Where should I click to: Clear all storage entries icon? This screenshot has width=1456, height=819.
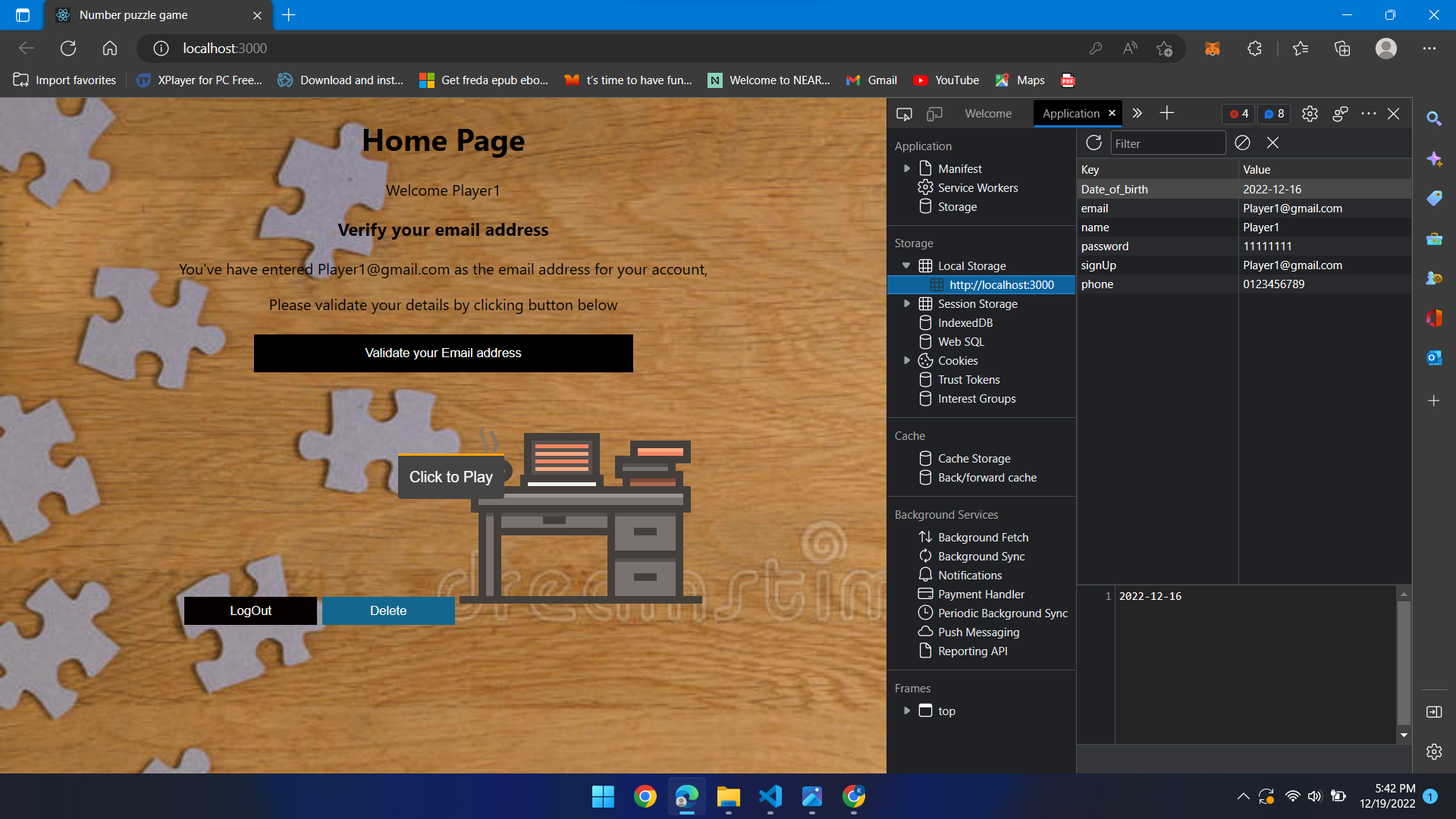pyautogui.click(x=1242, y=143)
